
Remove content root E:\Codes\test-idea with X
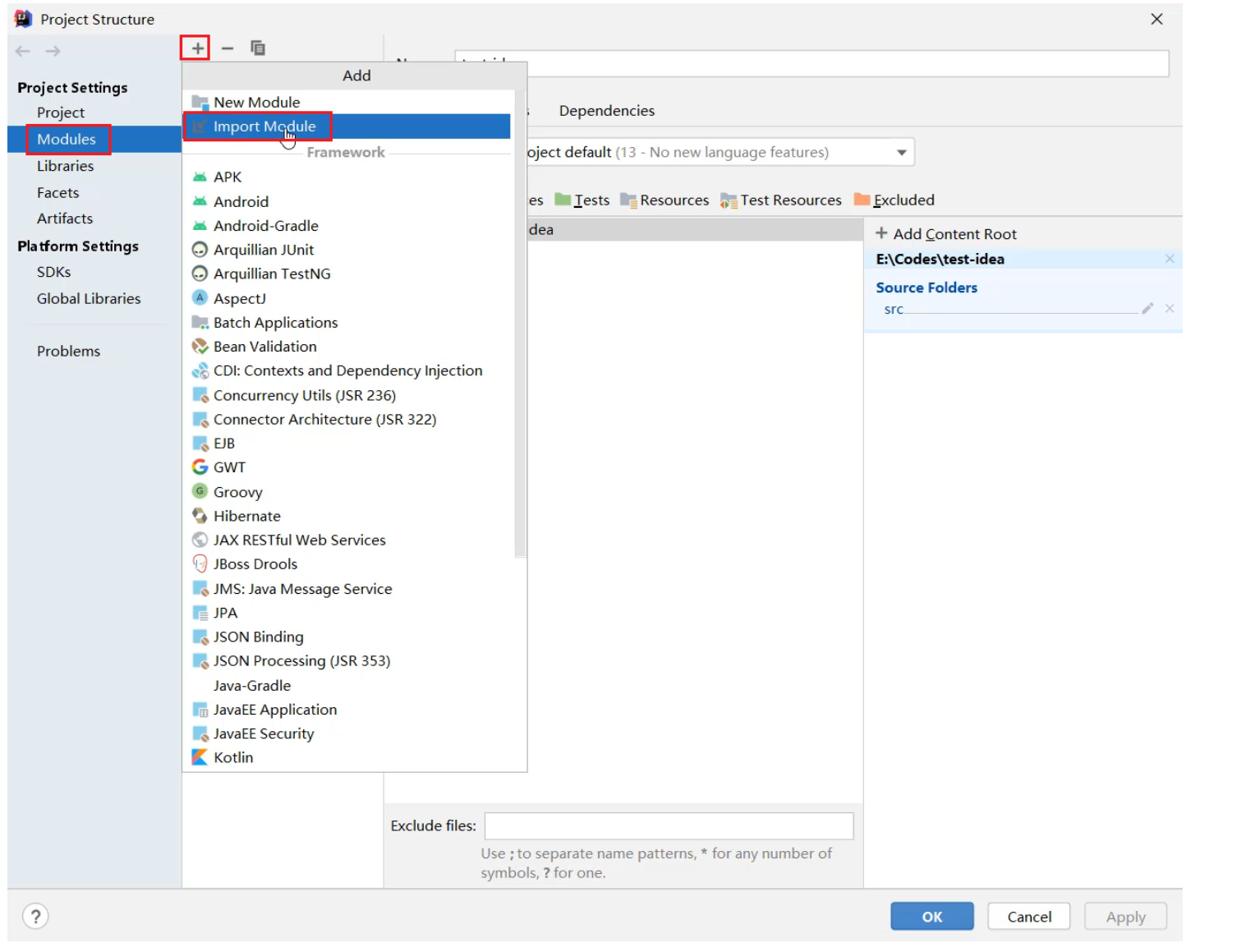[x=1170, y=259]
